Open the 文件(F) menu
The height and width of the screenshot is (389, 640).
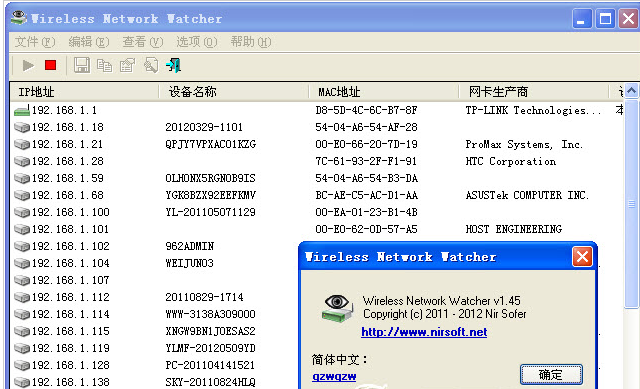35,42
